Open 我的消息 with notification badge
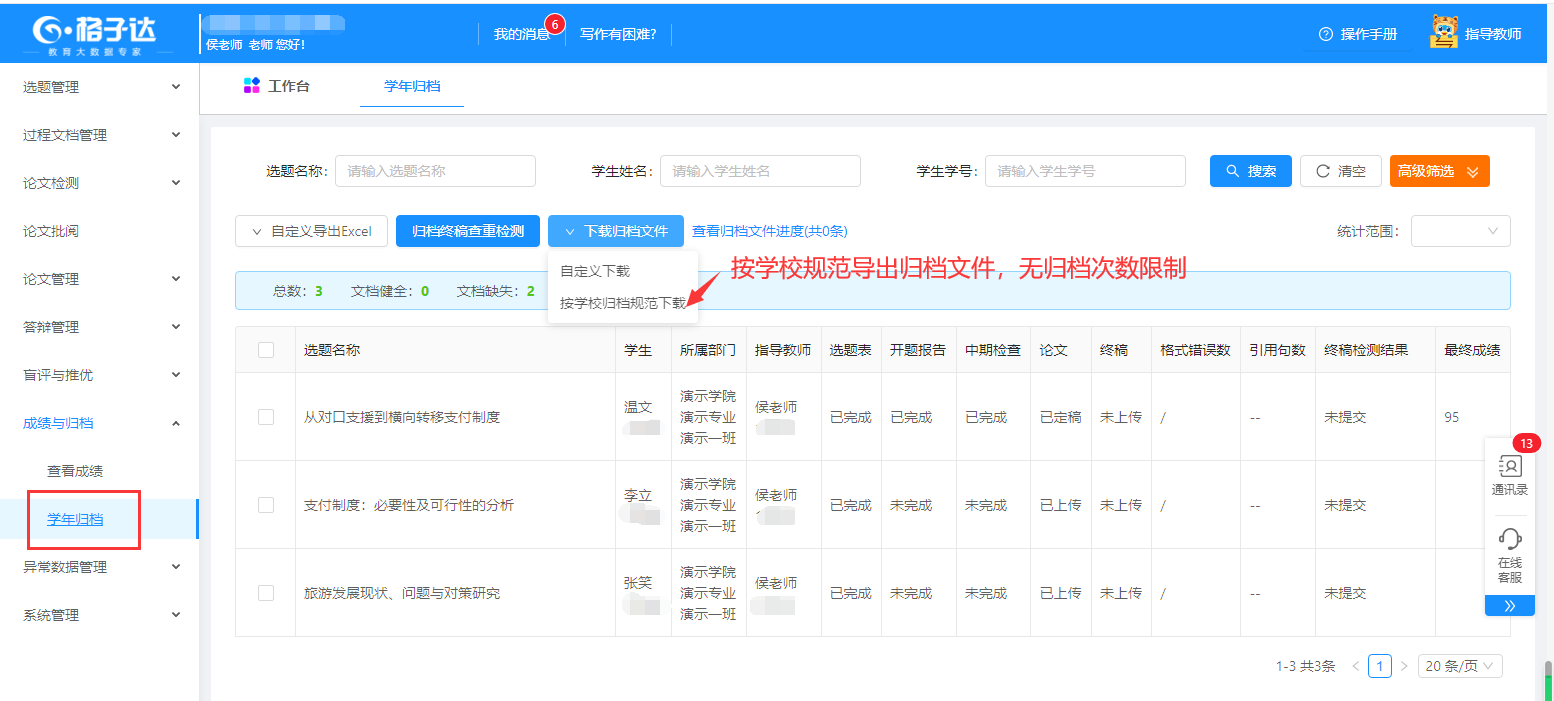 click(523, 34)
